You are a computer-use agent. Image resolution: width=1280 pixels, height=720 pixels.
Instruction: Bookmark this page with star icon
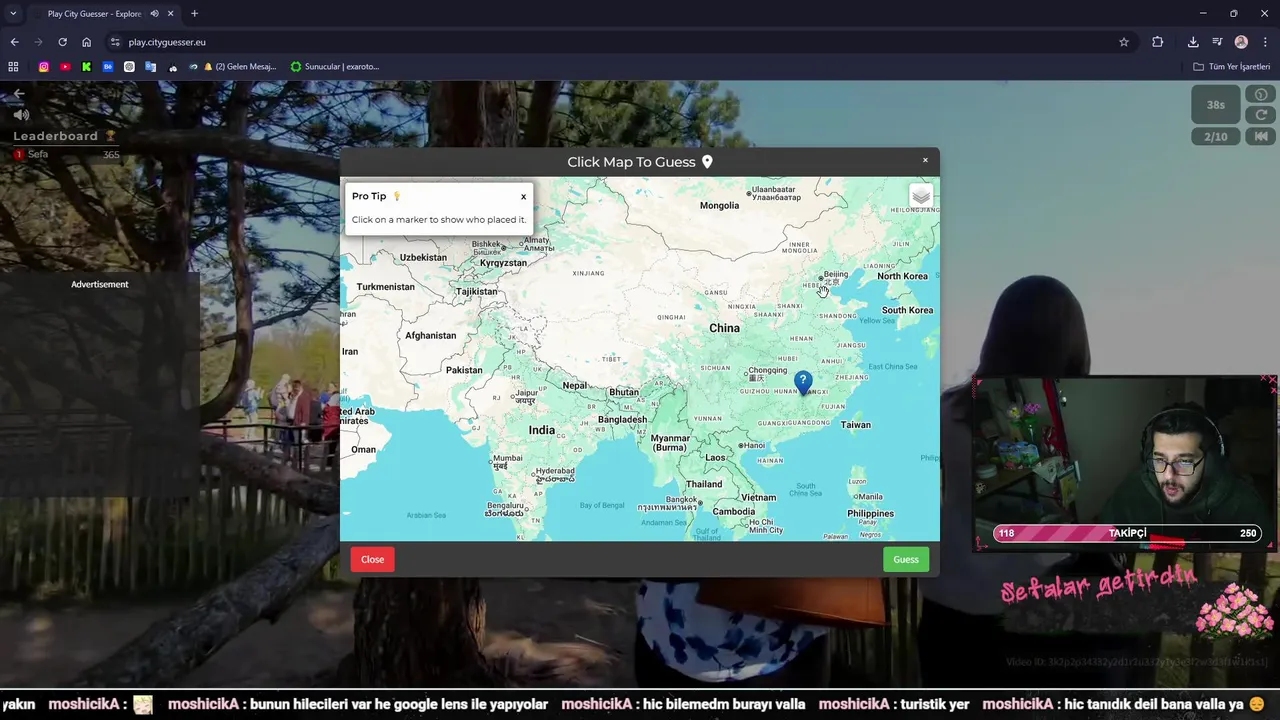1124,42
